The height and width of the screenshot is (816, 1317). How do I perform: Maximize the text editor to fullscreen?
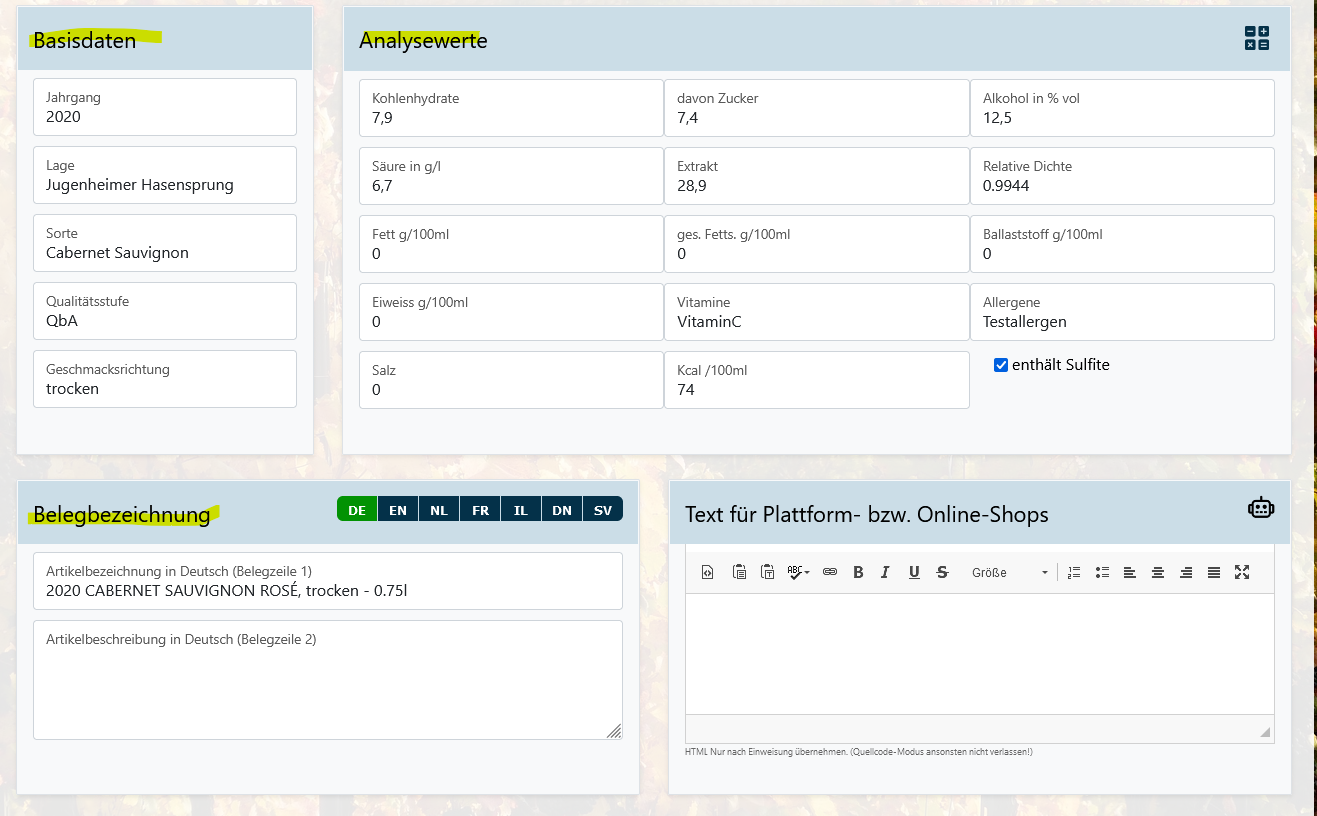point(1242,572)
